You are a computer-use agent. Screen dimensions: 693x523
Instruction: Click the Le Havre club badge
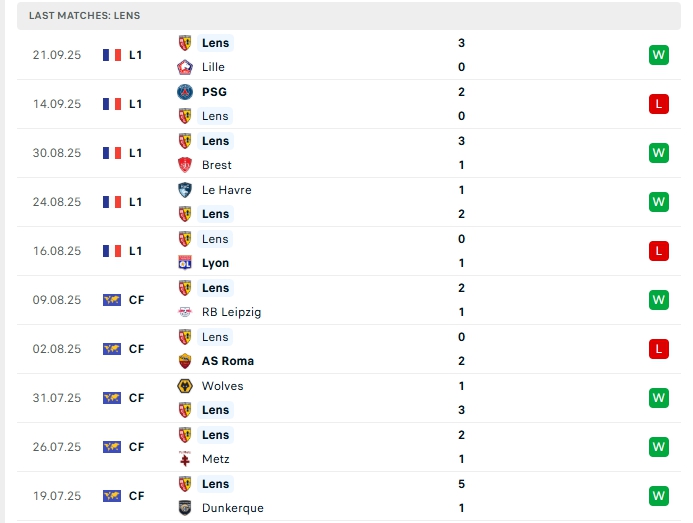[185, 190]
